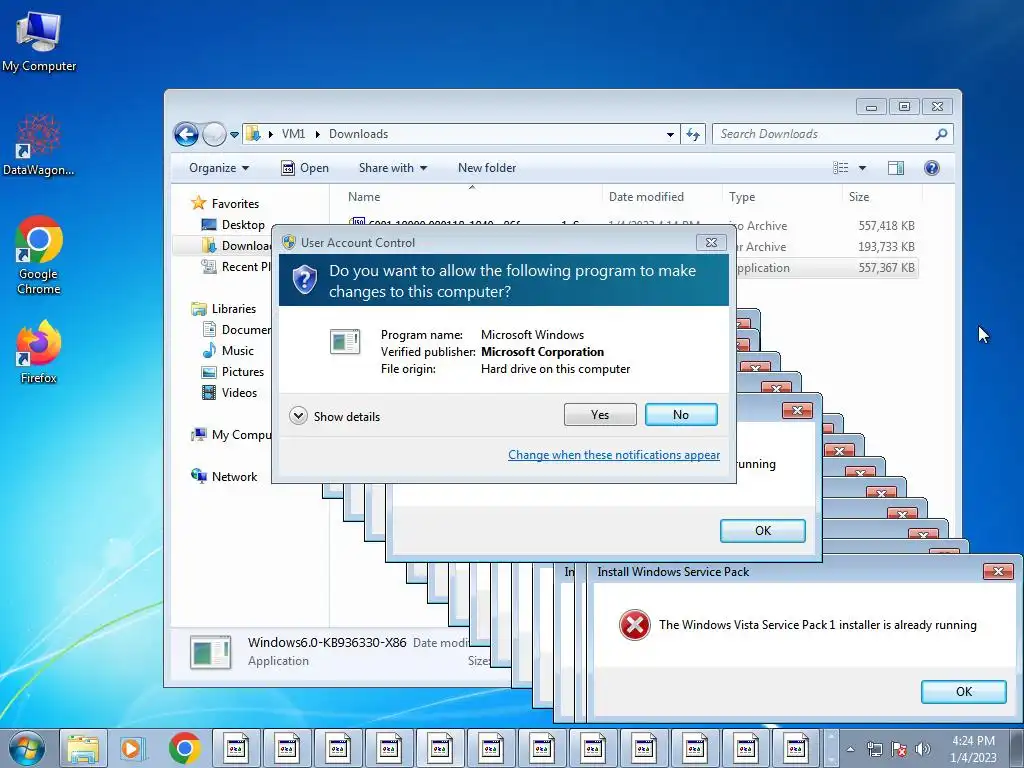Select Music under Libraries

(x=228, y=351)
